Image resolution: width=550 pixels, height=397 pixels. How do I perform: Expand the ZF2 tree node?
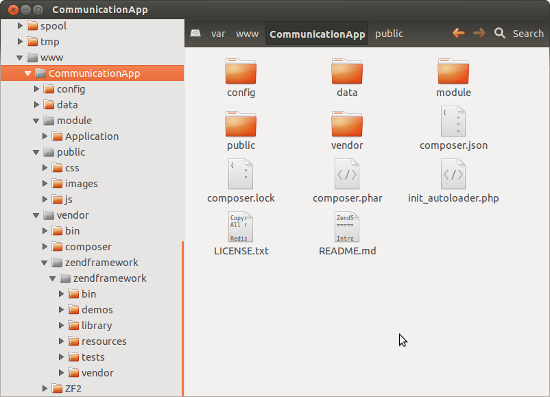point(45,389)
